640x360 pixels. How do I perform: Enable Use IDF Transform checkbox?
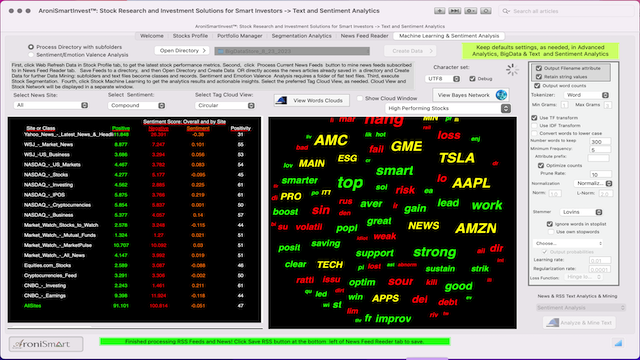[534, 125]
